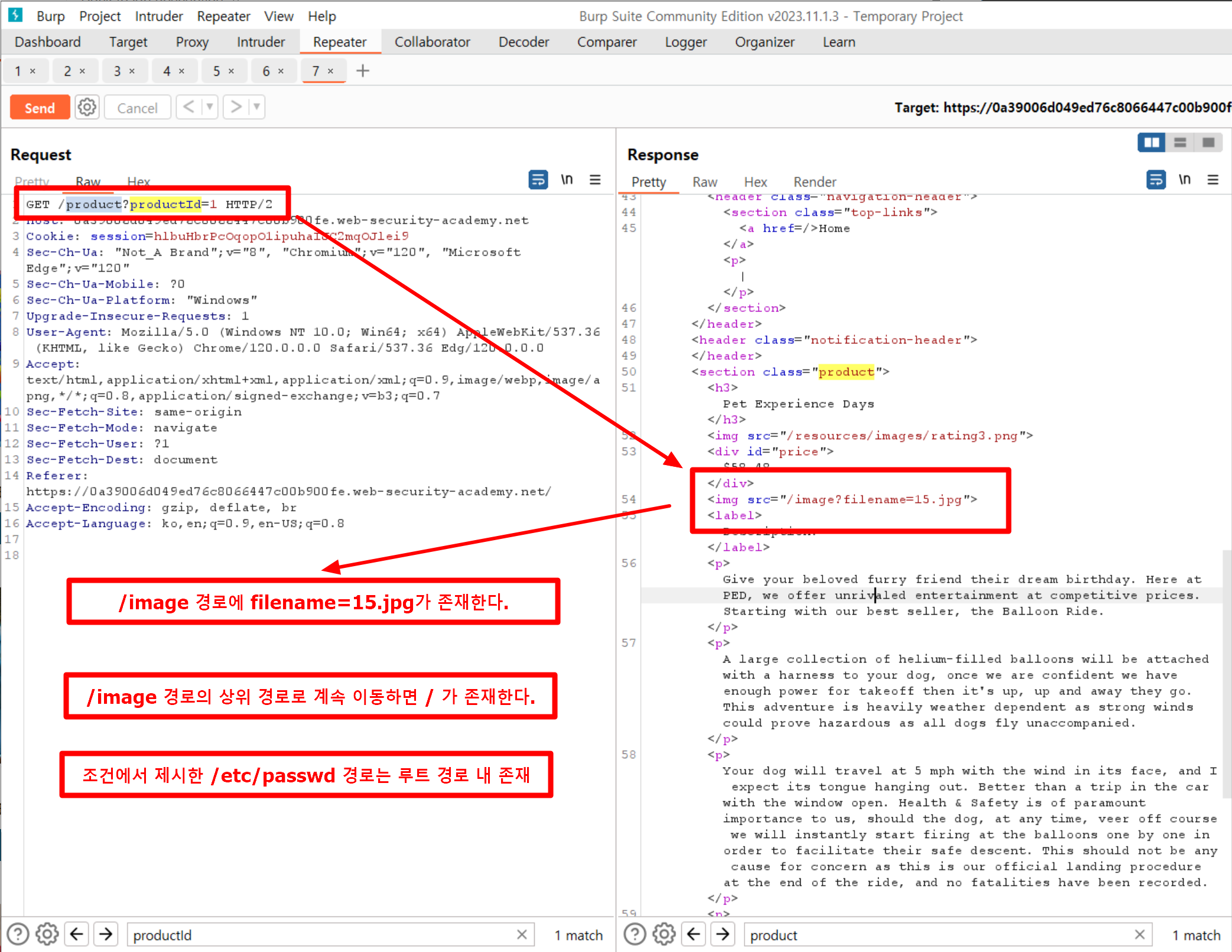Add a new Repeater tab with plus
1232x952 pixels.
coord(362,71)
